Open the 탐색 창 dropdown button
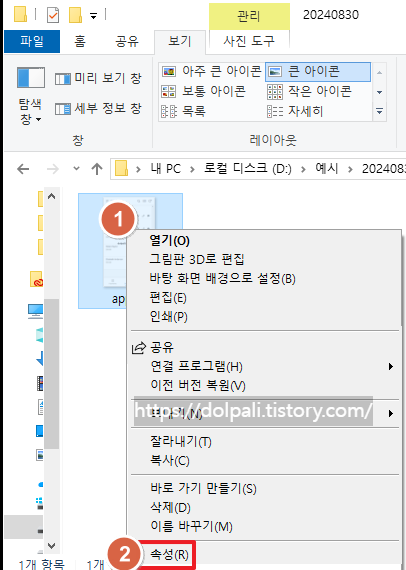The width and height of the screenshot is (406, 570). click(30, 96)
